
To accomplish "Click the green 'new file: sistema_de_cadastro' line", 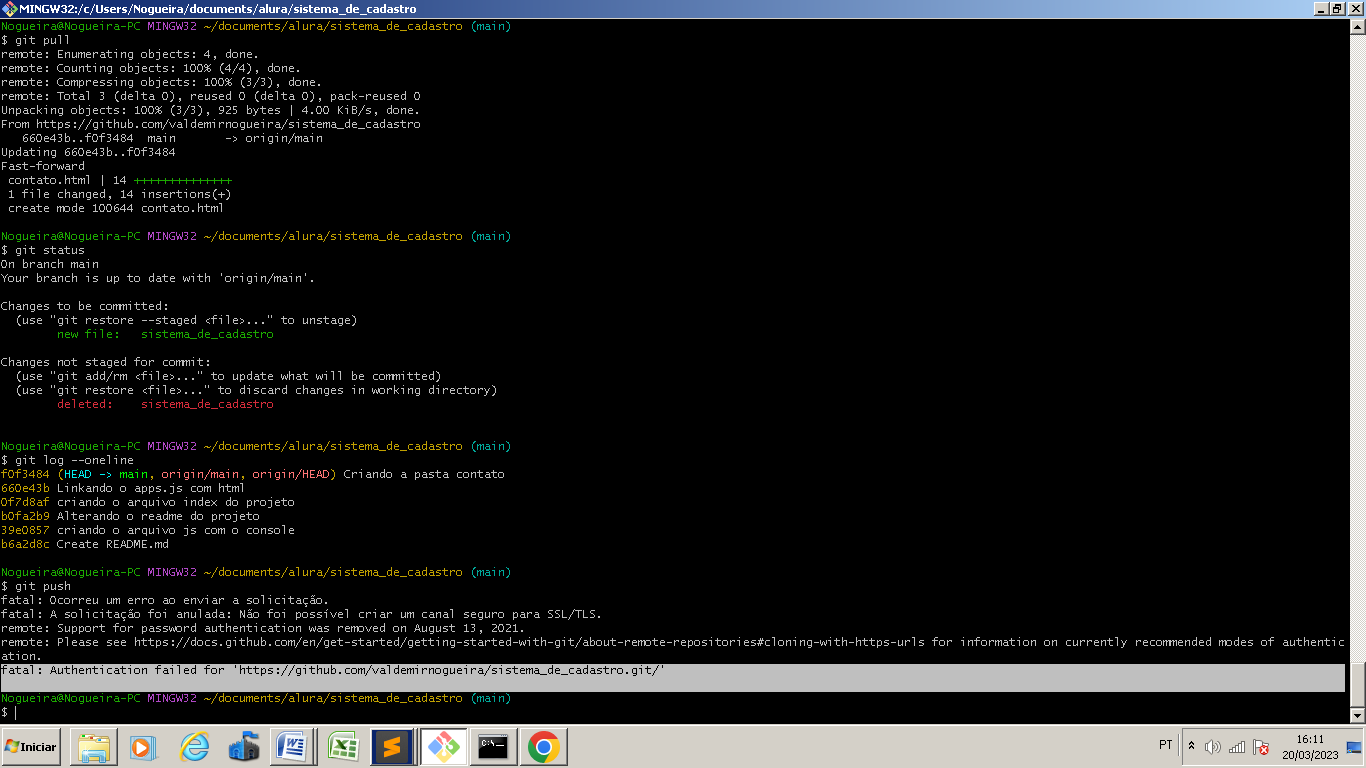I will (165, 334).
